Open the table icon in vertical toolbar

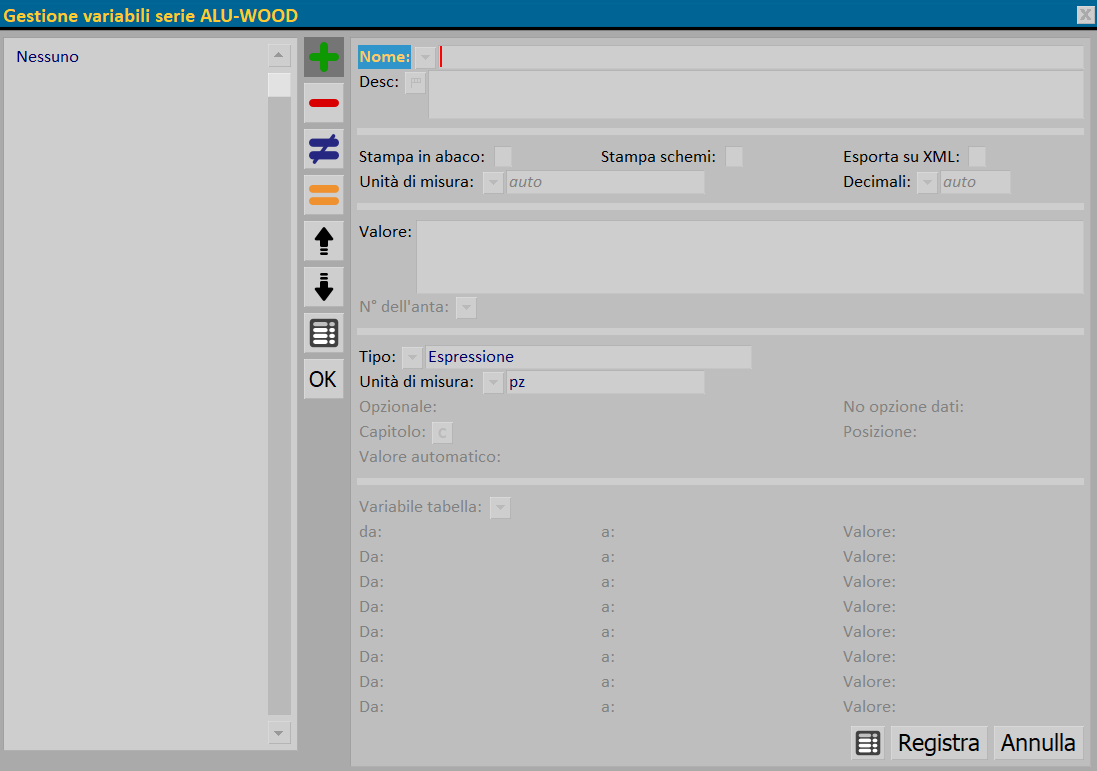tap(323, 333)
